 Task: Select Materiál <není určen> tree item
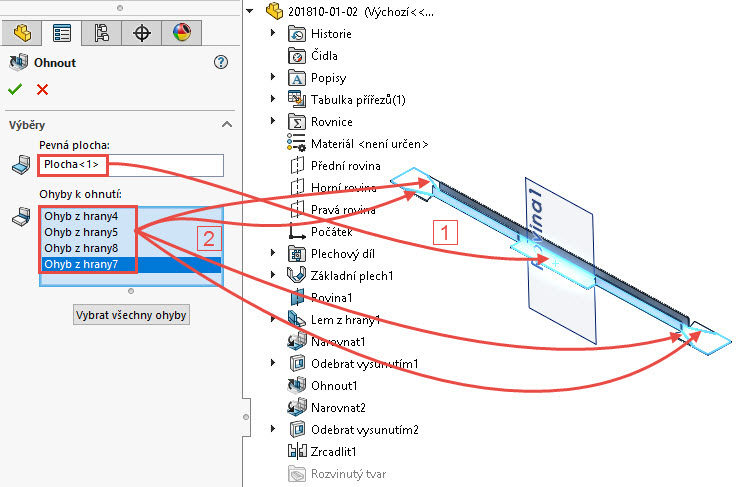[x=369, y=144]
